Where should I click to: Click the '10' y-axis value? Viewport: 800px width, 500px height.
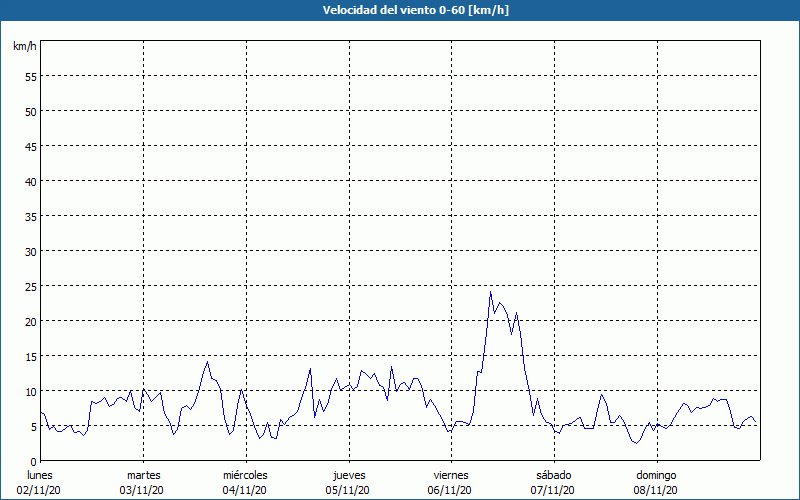31,391
